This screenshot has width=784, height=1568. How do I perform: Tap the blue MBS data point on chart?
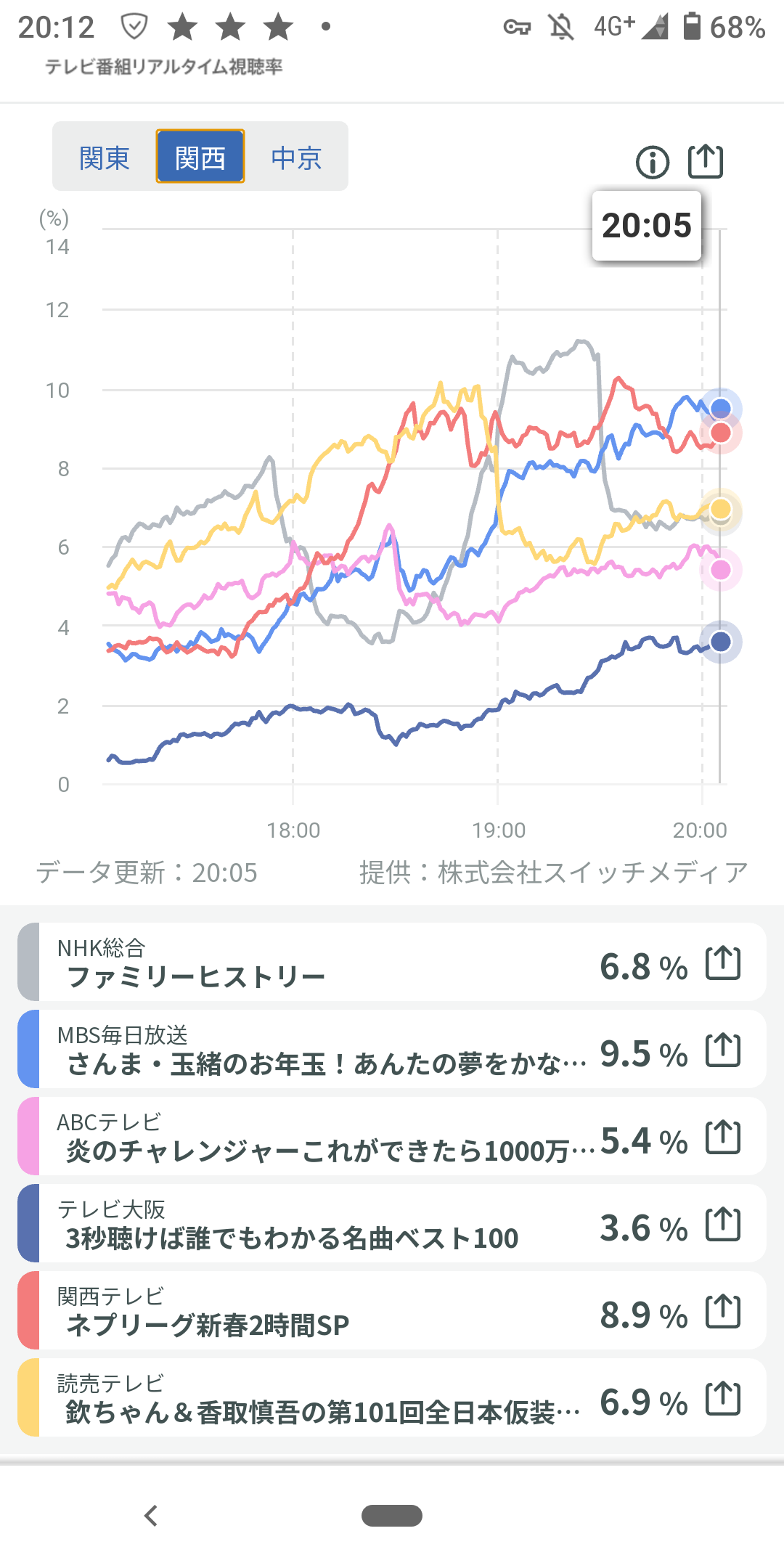coord(720,409)
